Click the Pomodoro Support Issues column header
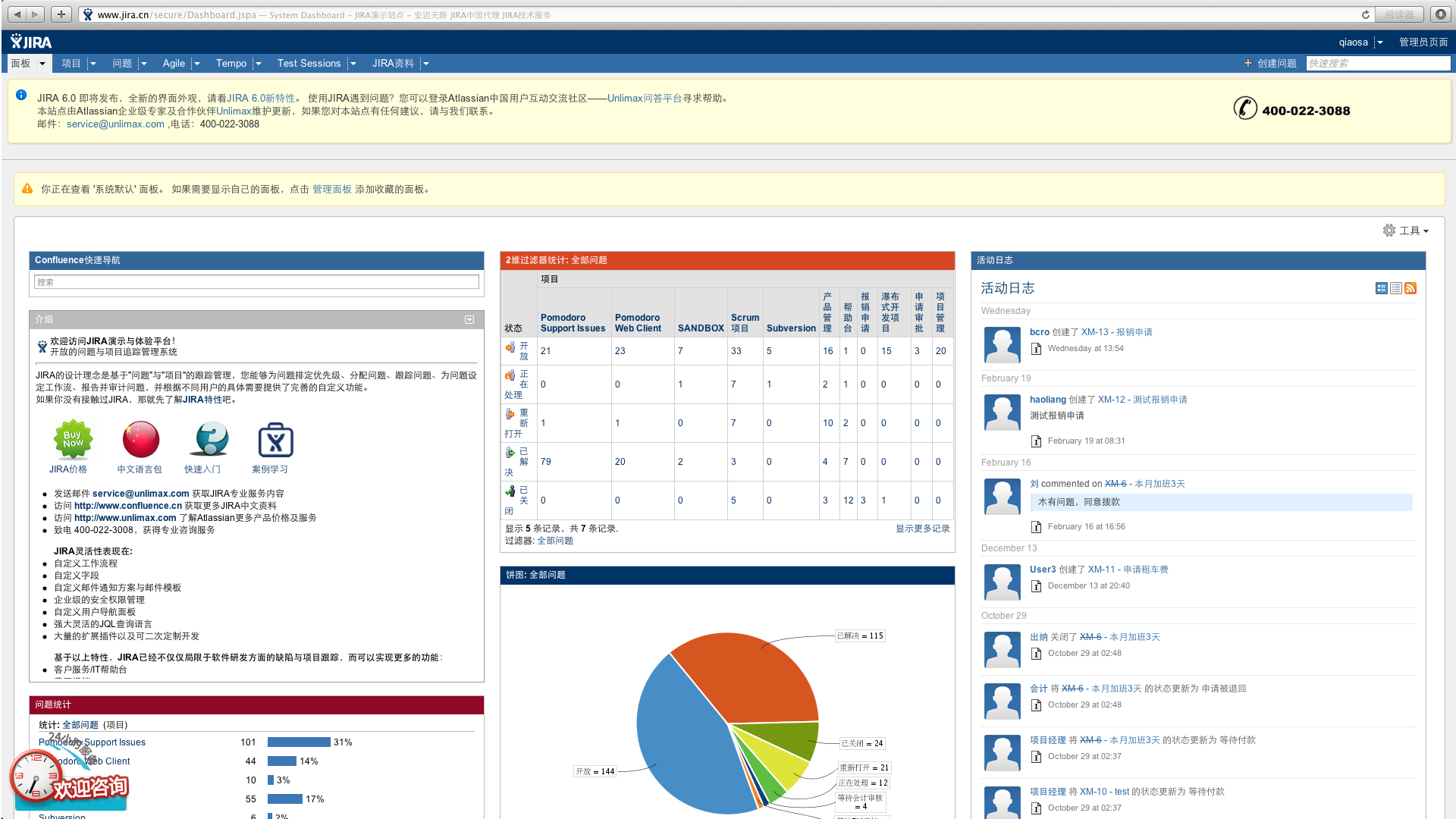 [x=573, y=323]
